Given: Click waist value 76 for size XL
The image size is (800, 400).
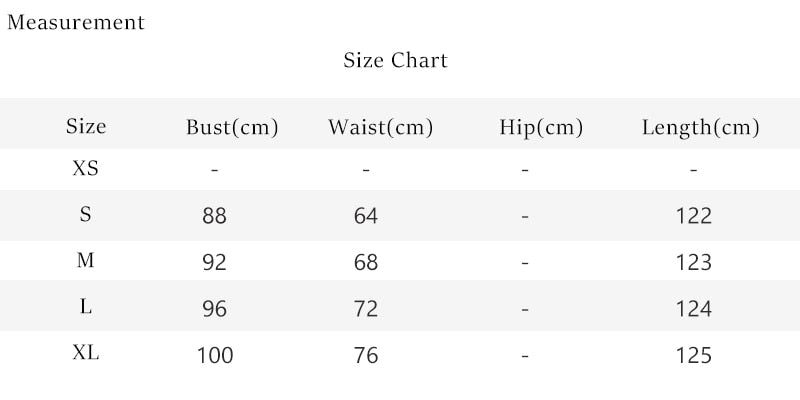Looking at the screenshot, I should click(366, 355).
